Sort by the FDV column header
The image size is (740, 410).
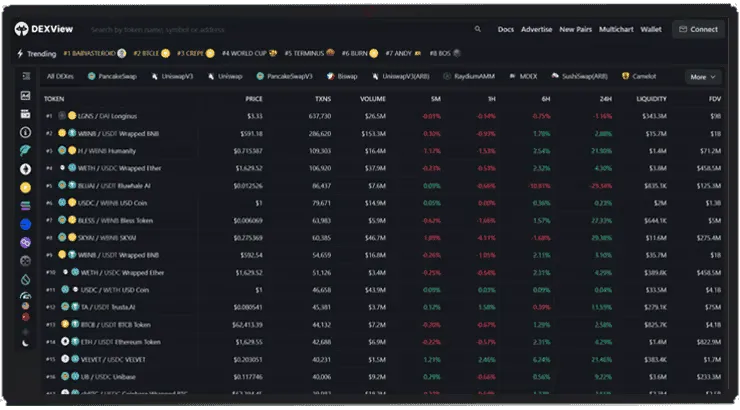tap(715, 99)
